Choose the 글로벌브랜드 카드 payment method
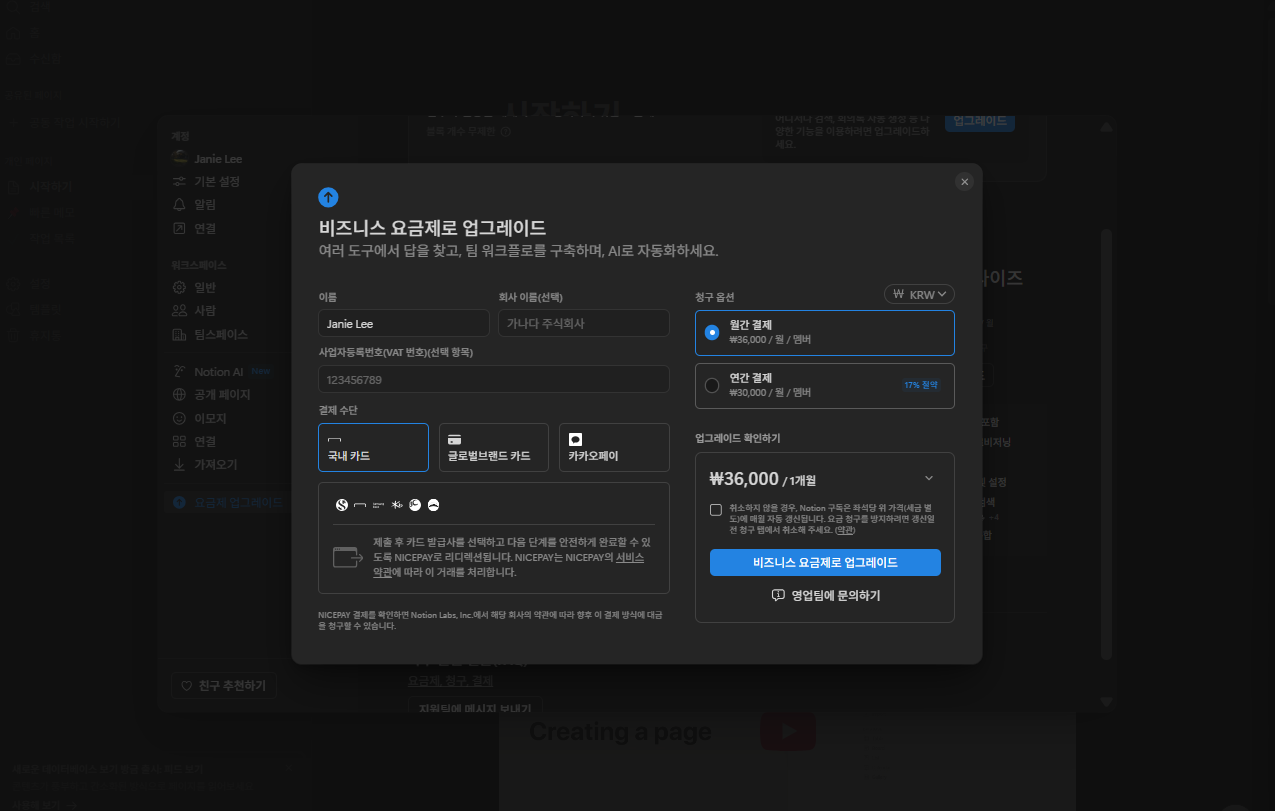This screenshot has height=811, width=1275. (494, 447)
